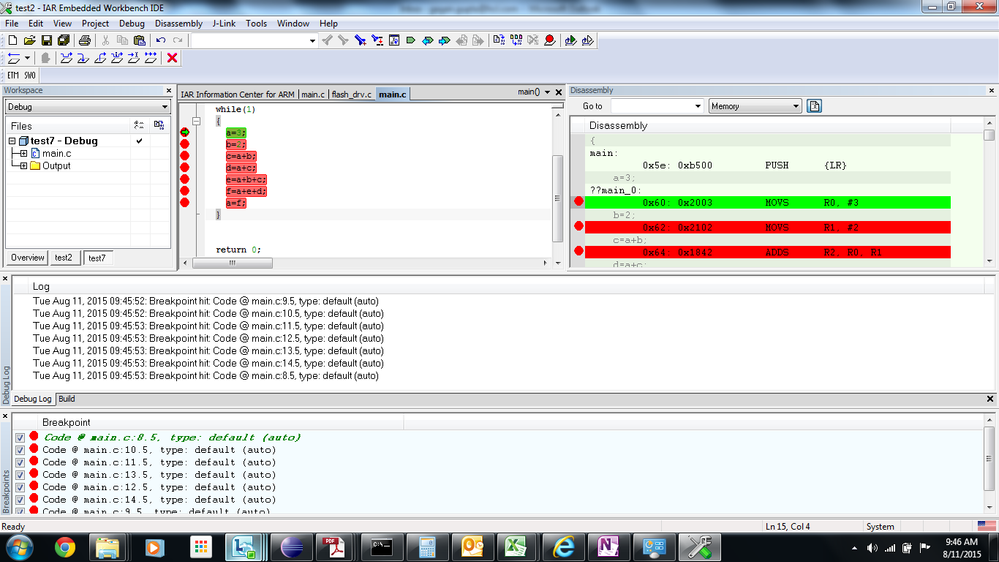Uncheck breakpoint Code @ main.c:8.5
This screenshot has height=562, width=999.
tap(20, 438)
